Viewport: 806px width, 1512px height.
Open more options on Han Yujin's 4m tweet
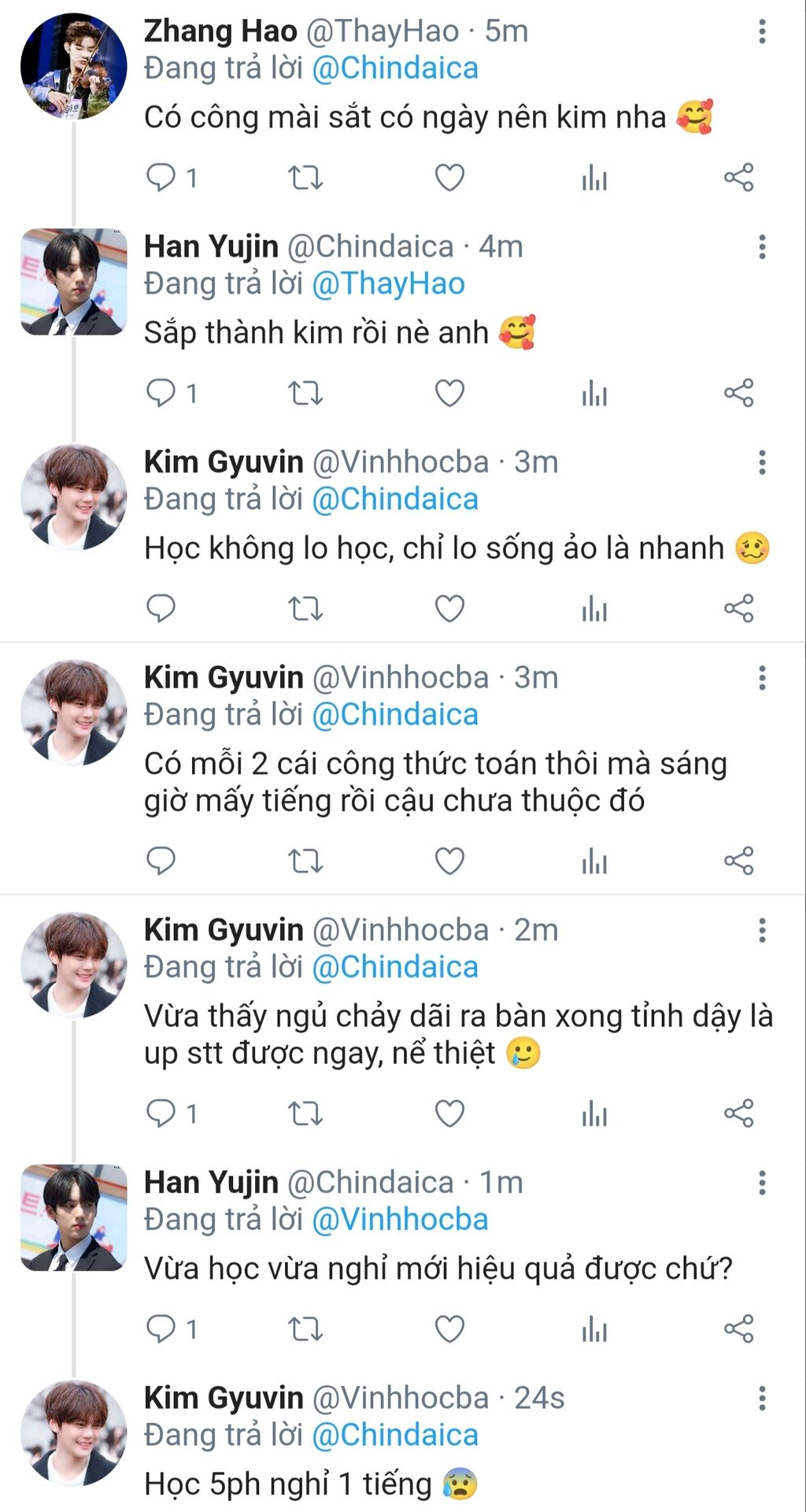click(x=762, y=247)
